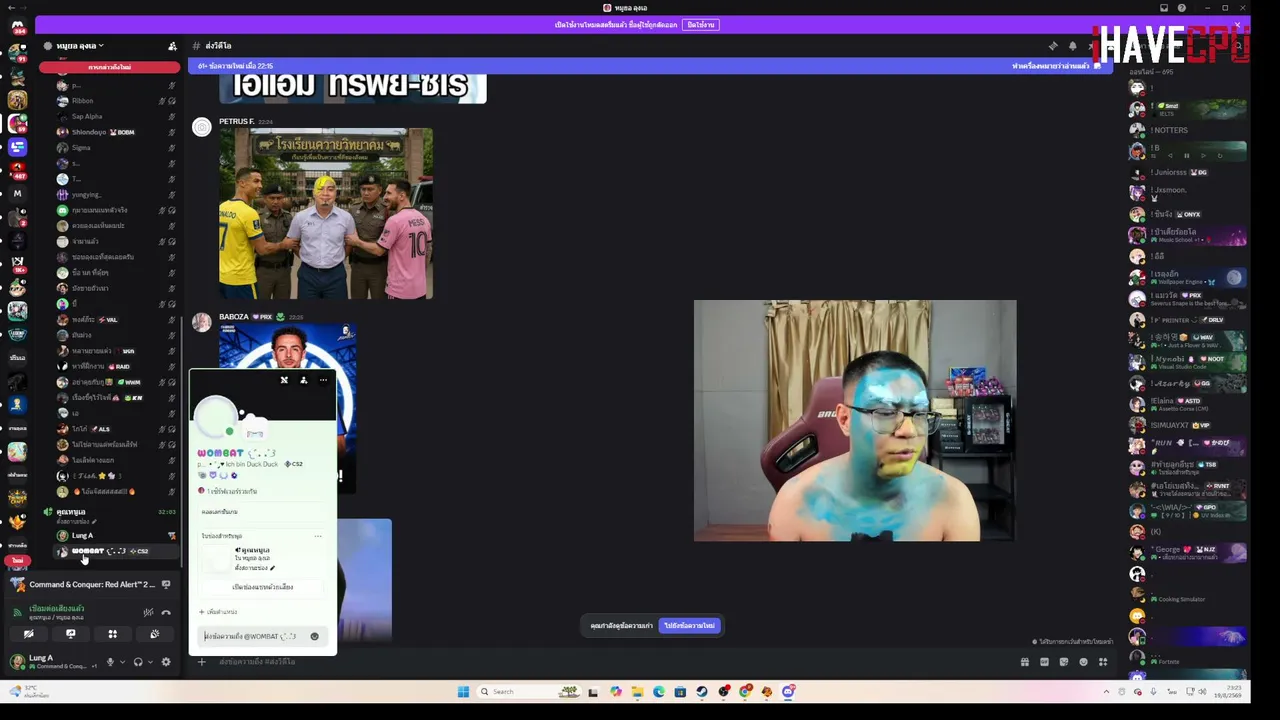Open the server name dropdown menu

80,46
